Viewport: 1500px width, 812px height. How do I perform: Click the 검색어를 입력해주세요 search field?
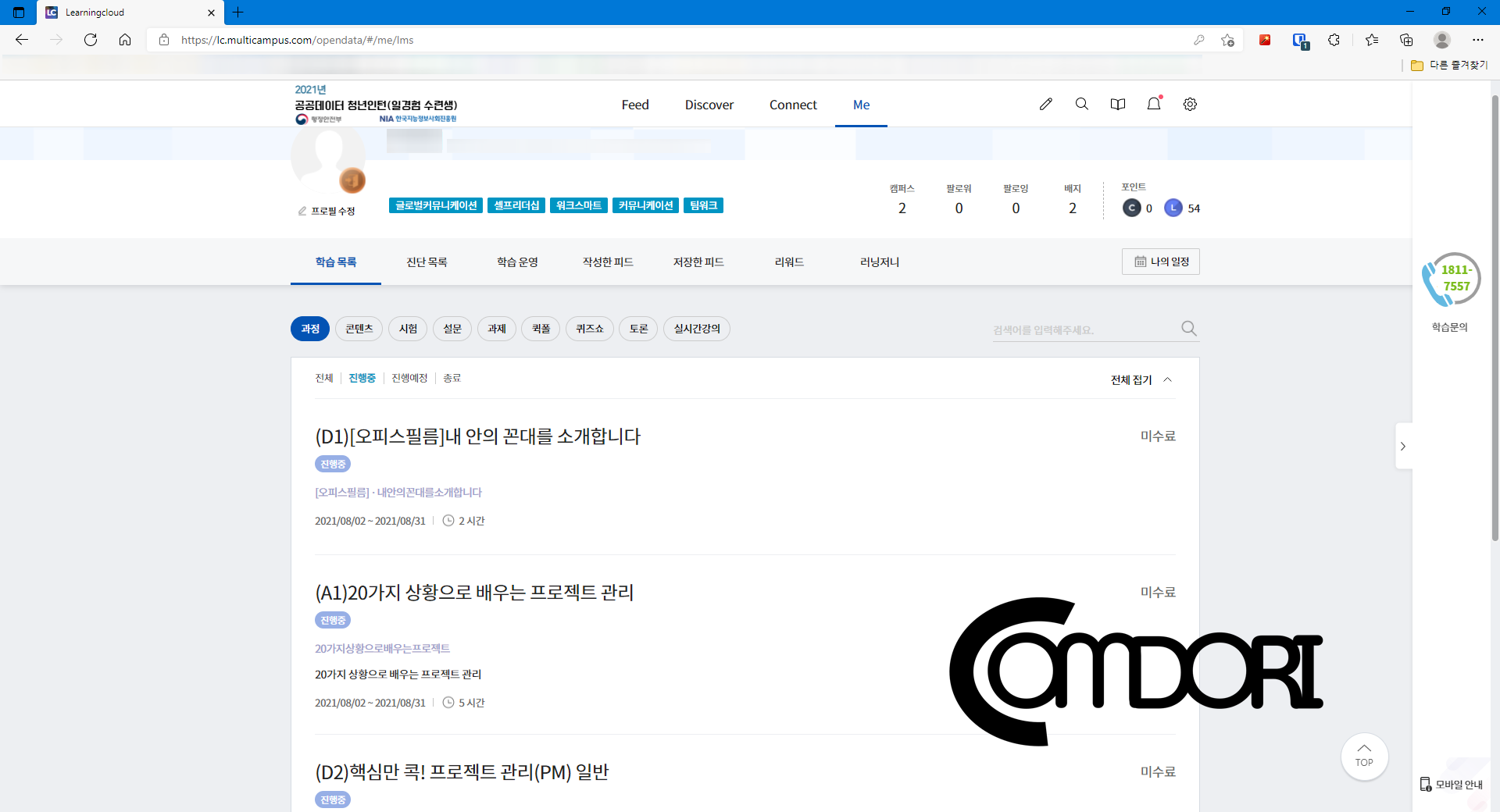coord(1084,329)
